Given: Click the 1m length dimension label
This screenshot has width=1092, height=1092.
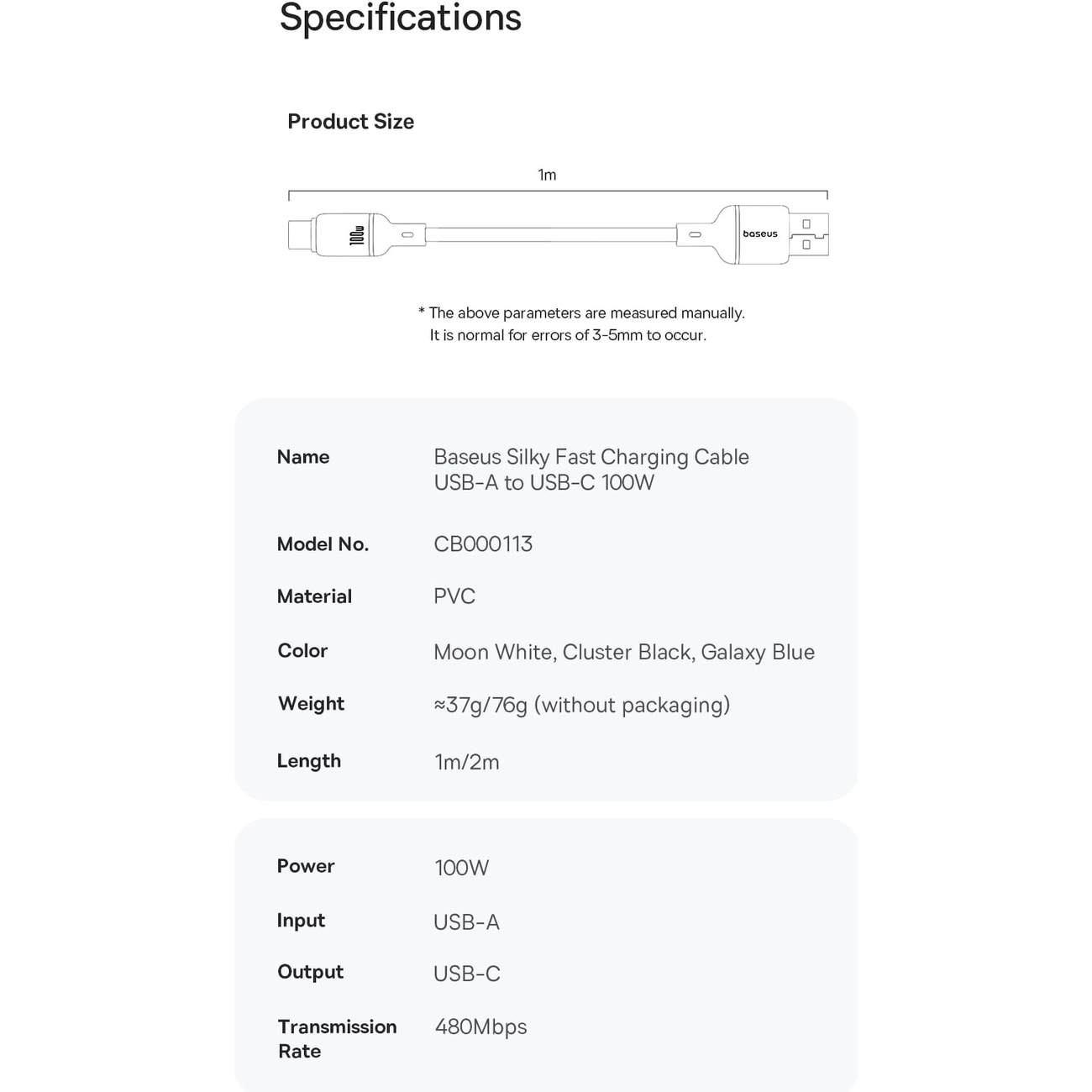Looking at the screenshot, I should point(547,175).
